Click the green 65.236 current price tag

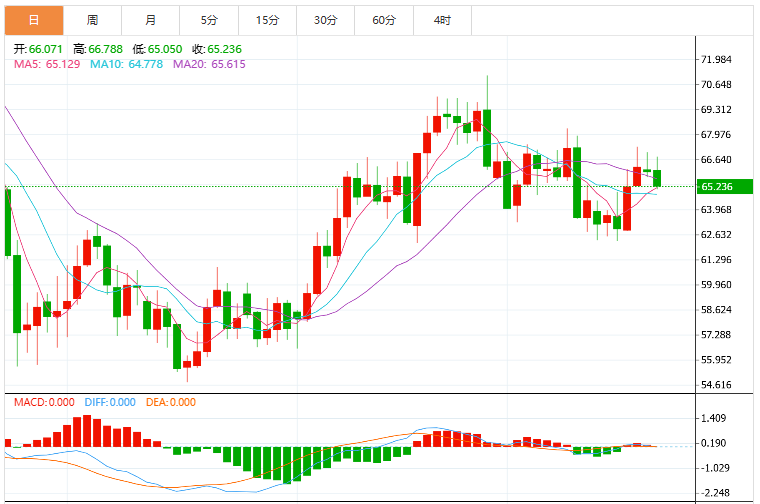click(725, 187)
